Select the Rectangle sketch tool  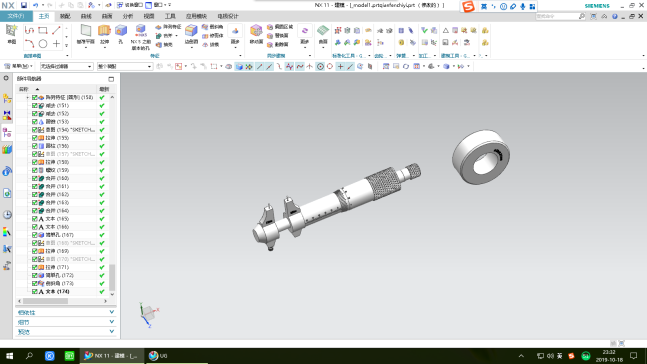click(x=43, y=30)
